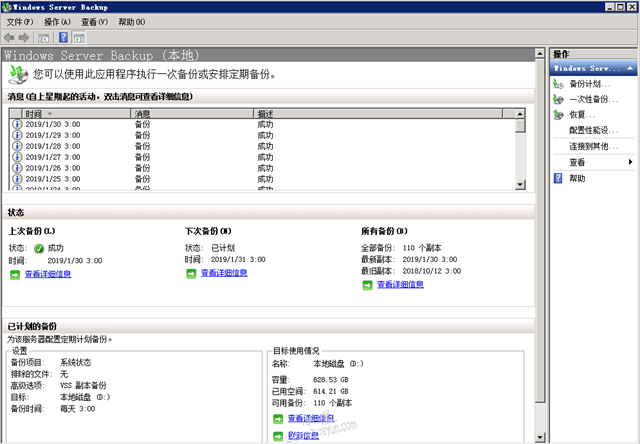Select the 2019/1/30 3:00 备份 message row
The image size is (640, 444).
pyautogui.click(x=261, y=124)
